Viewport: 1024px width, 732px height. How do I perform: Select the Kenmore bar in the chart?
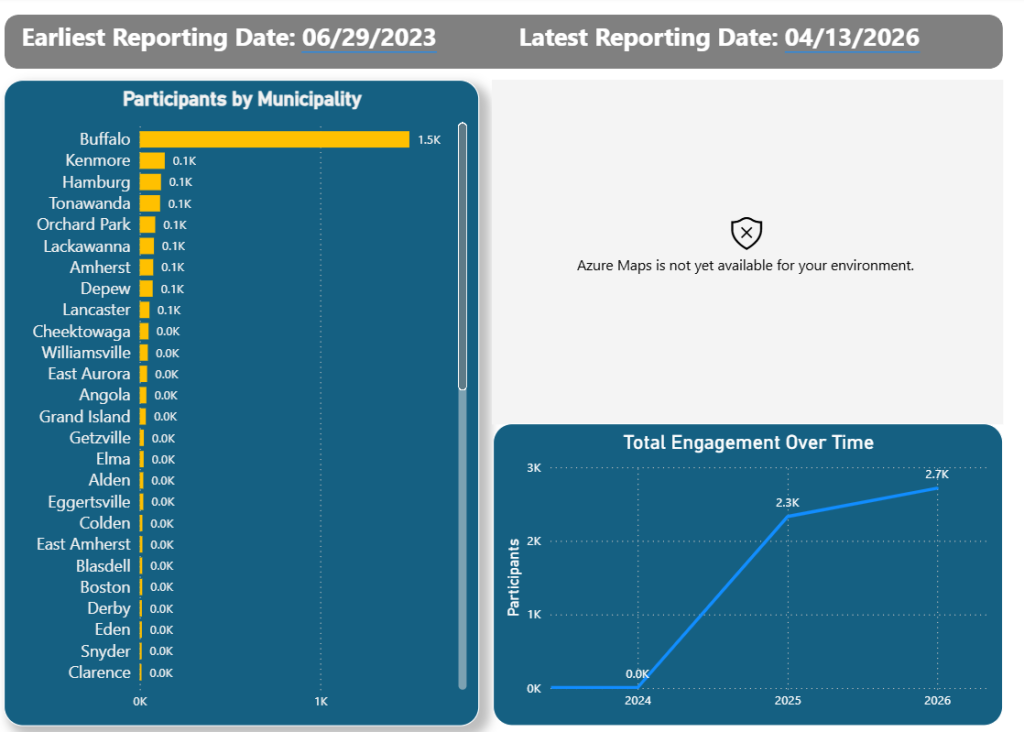152,161
